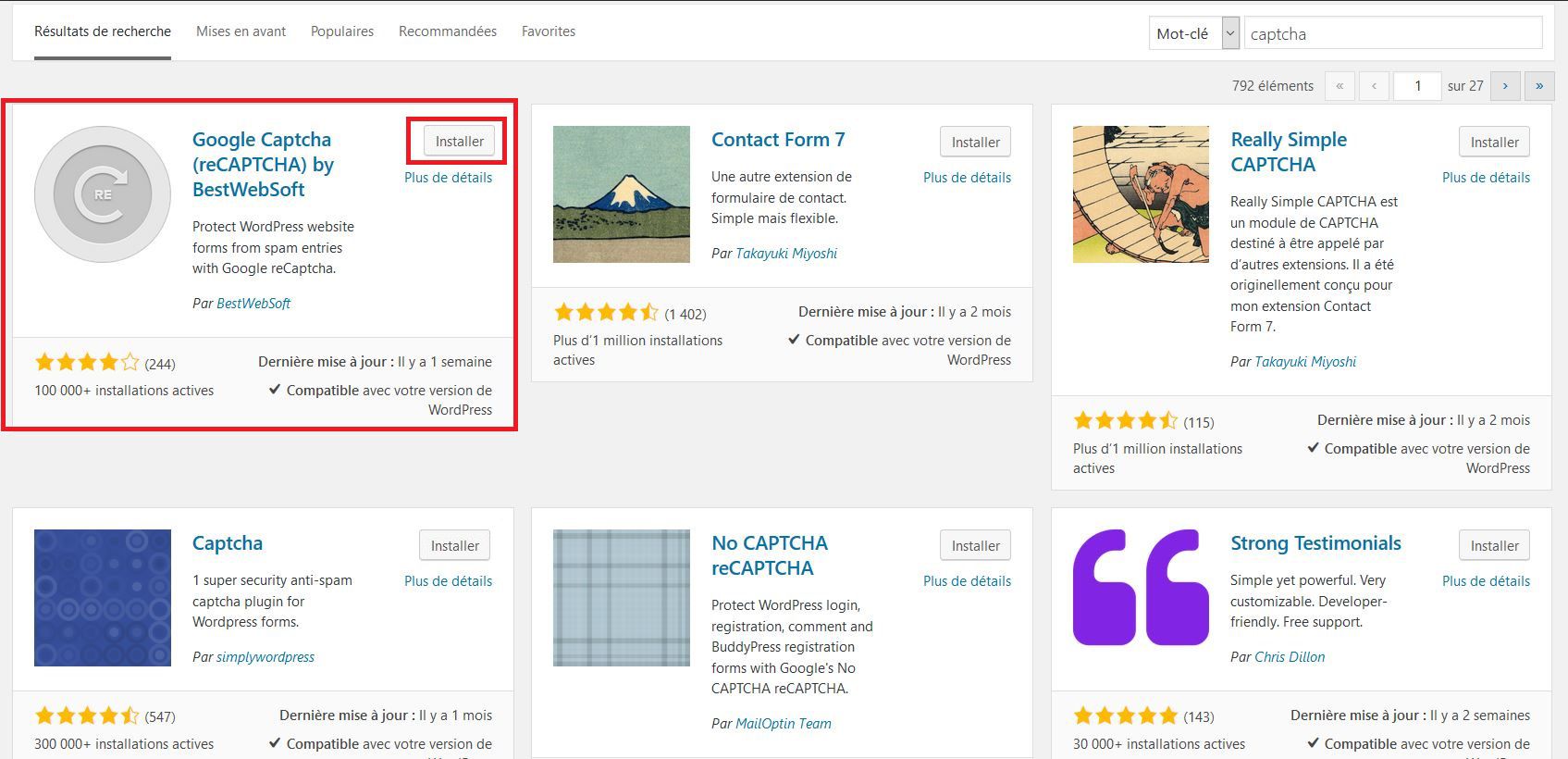
Task: Expand the Mot-clé search type dropdown
Action: [1194, 33]
